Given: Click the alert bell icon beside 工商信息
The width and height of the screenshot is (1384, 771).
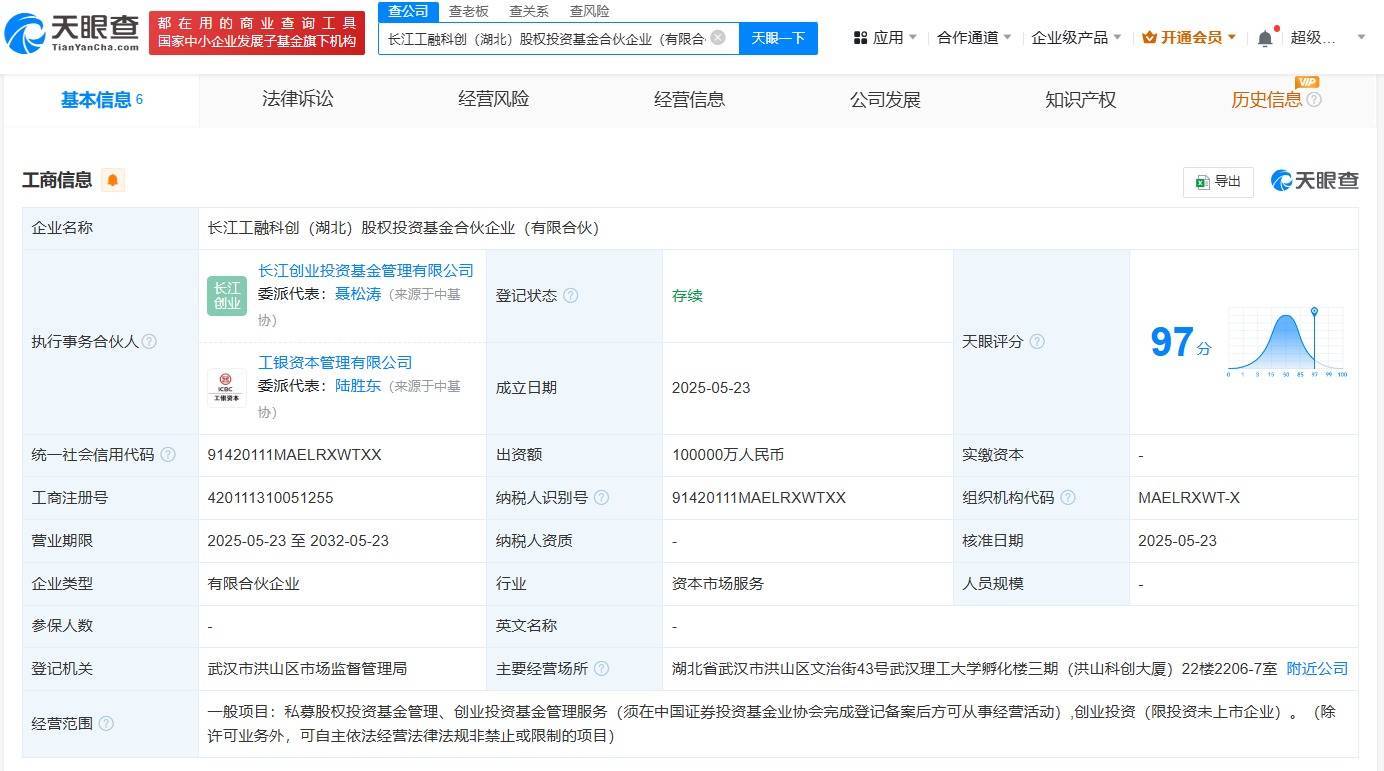Looking at the screenshot, I should (113, 180).
